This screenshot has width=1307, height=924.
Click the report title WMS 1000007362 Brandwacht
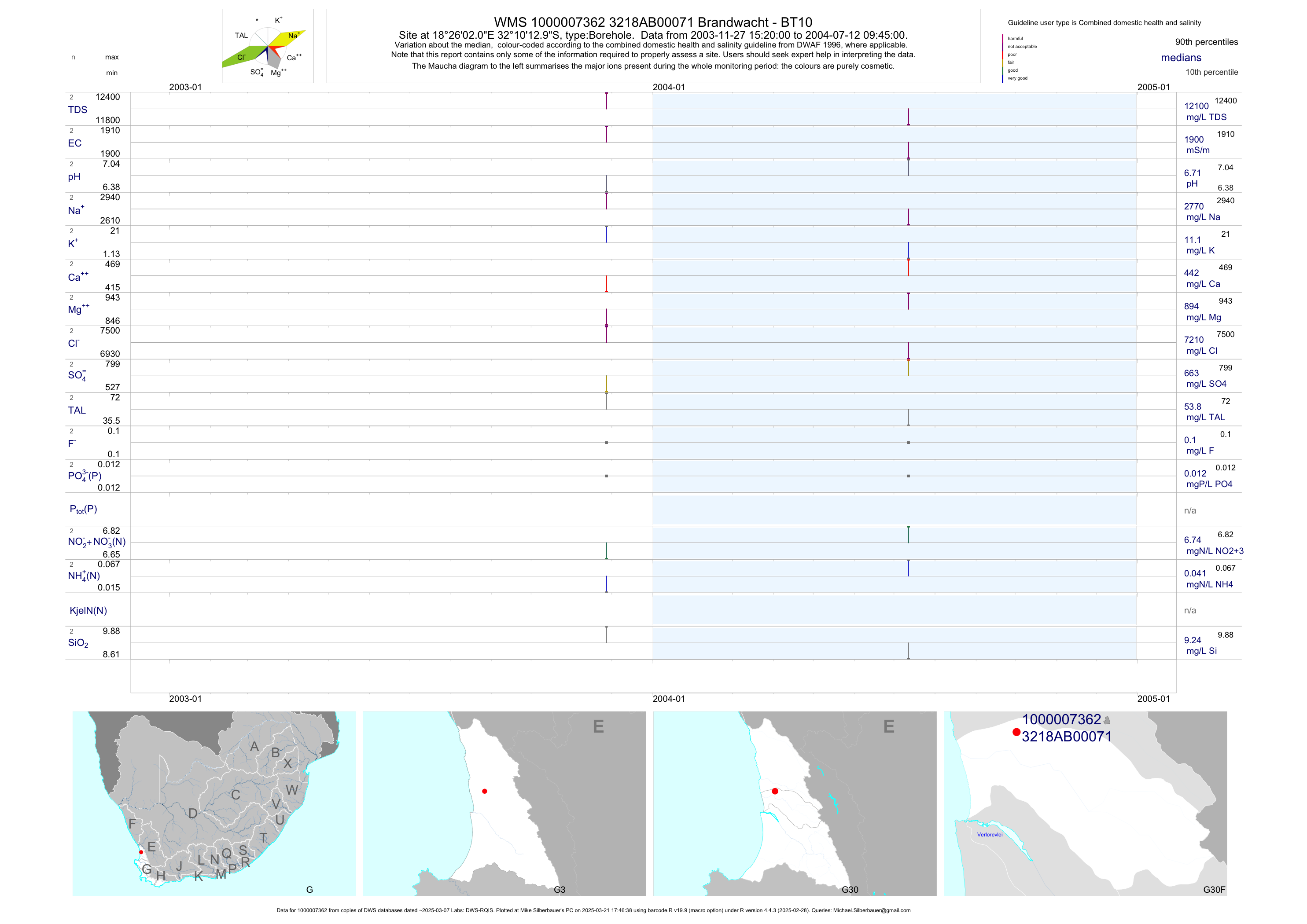click(x=653, y=22)
